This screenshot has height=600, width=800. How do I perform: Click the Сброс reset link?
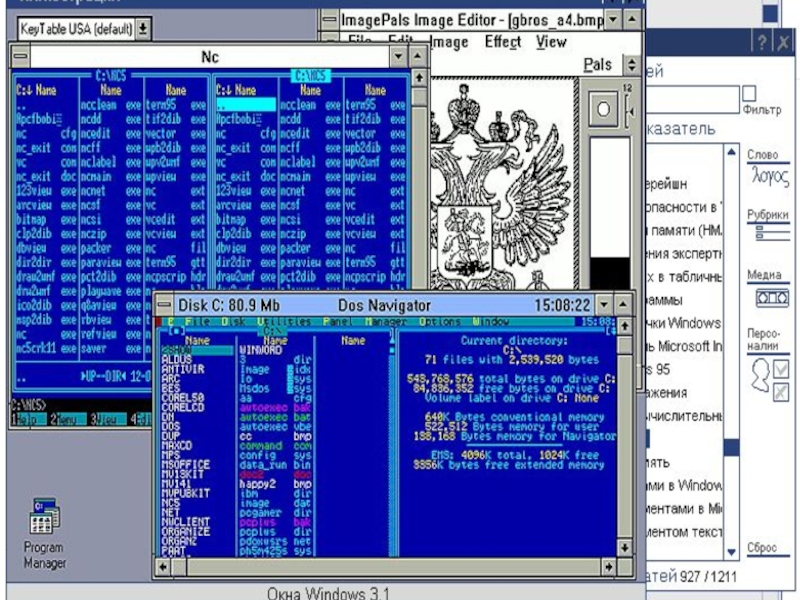pos(762,548)
